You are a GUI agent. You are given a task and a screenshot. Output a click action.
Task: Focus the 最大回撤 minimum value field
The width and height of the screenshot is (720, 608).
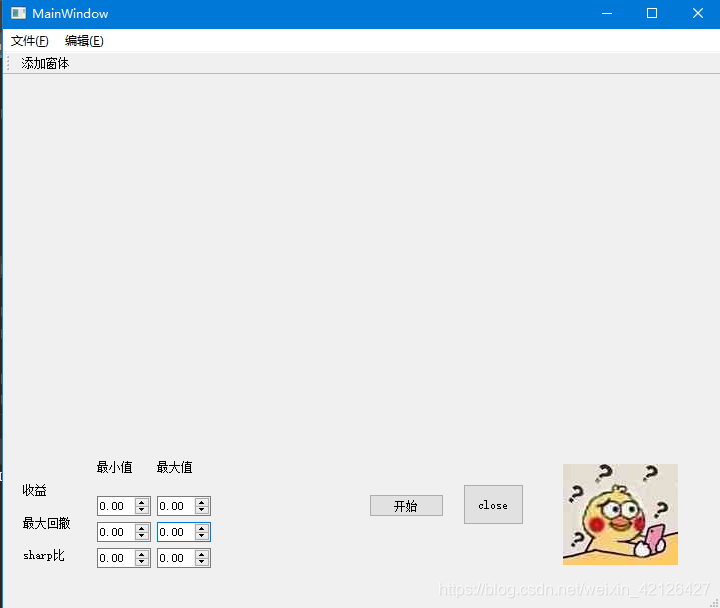tap(116, 532)
